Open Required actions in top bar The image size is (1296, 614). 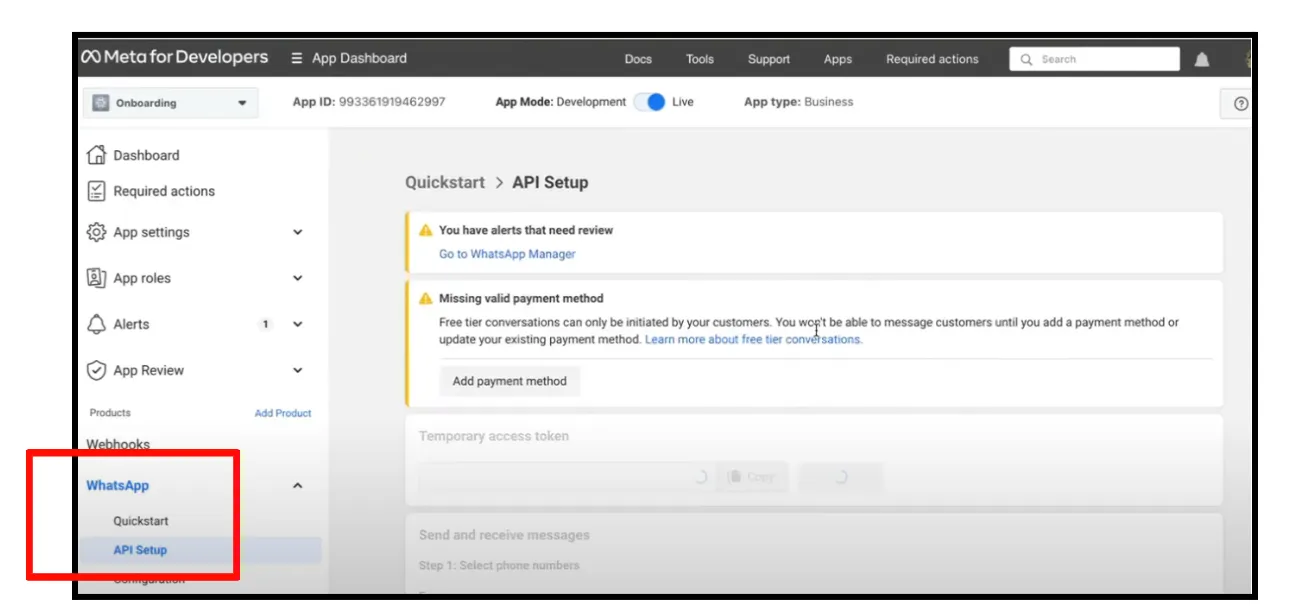(x=932, y=59)
